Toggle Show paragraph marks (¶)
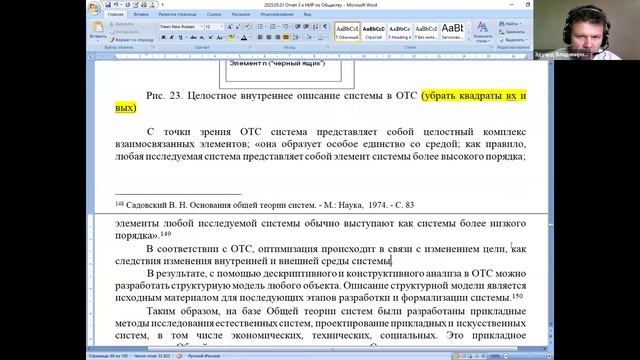This screenshot has height=360, width=640. point(325,27)
